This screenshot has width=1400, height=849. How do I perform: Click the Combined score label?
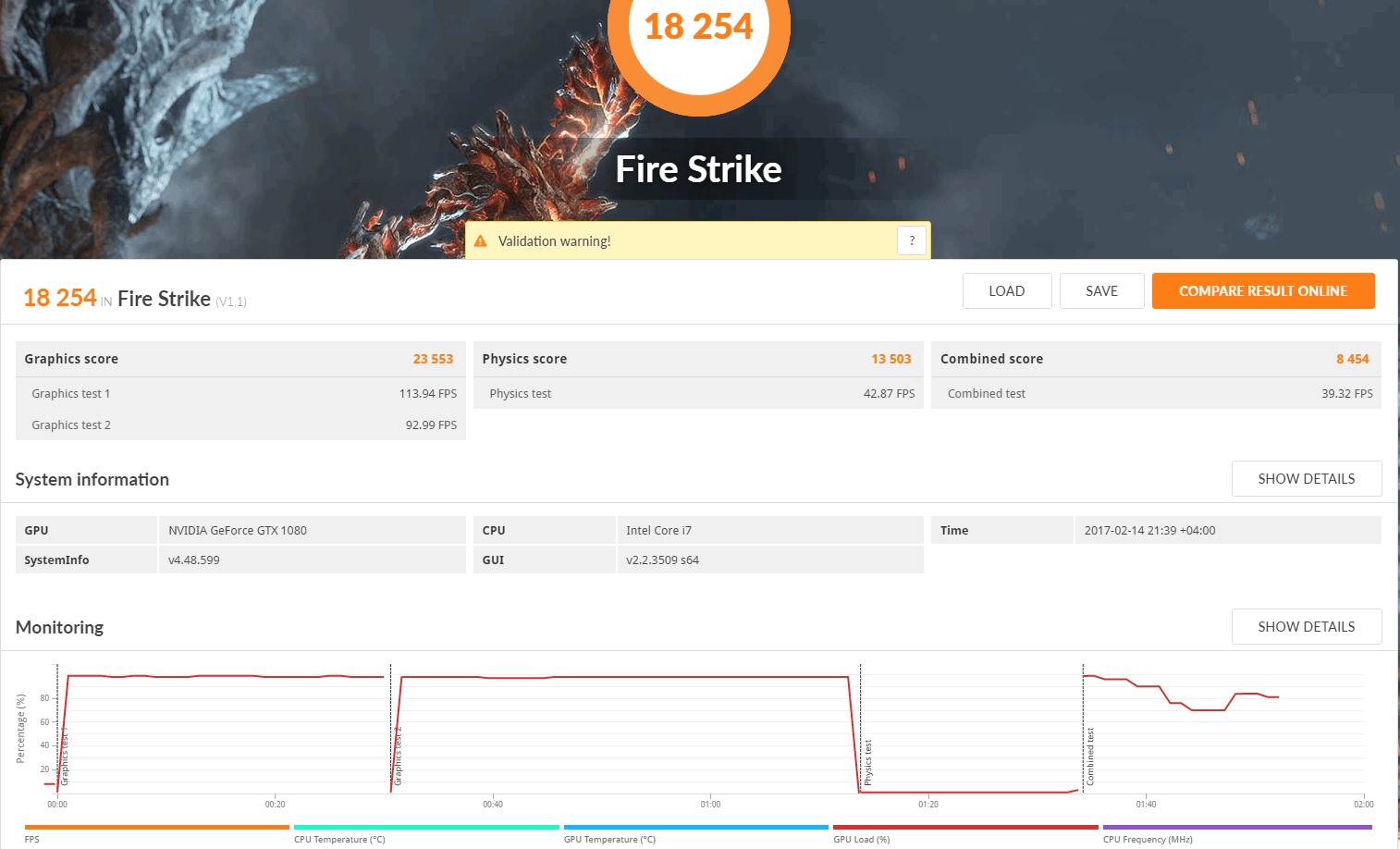(x=991, y=359)
